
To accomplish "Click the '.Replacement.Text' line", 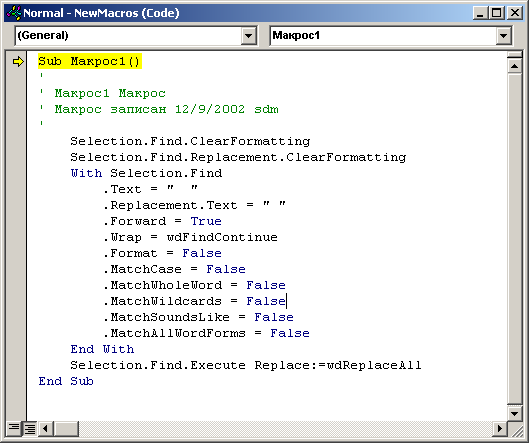I will tap(194, 205).
